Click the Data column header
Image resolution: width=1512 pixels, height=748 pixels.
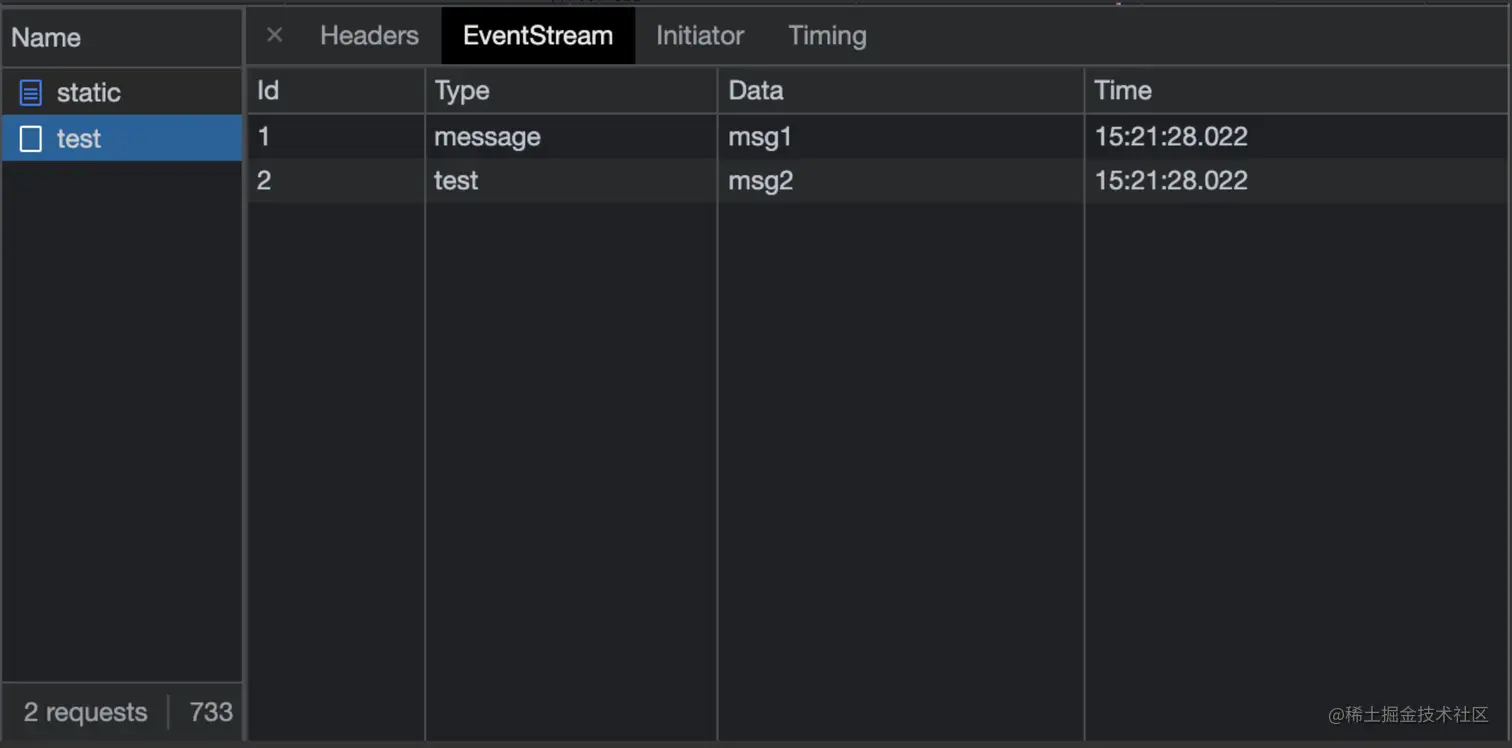[x=756, y=91]
